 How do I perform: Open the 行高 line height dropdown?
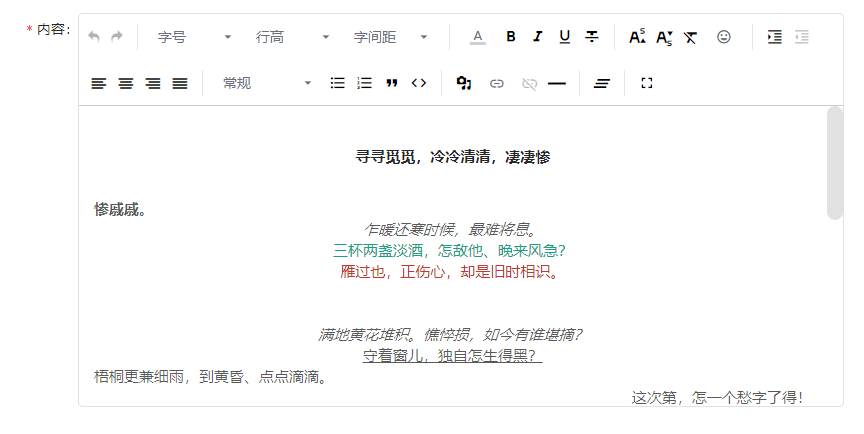(x=292, y=37)
